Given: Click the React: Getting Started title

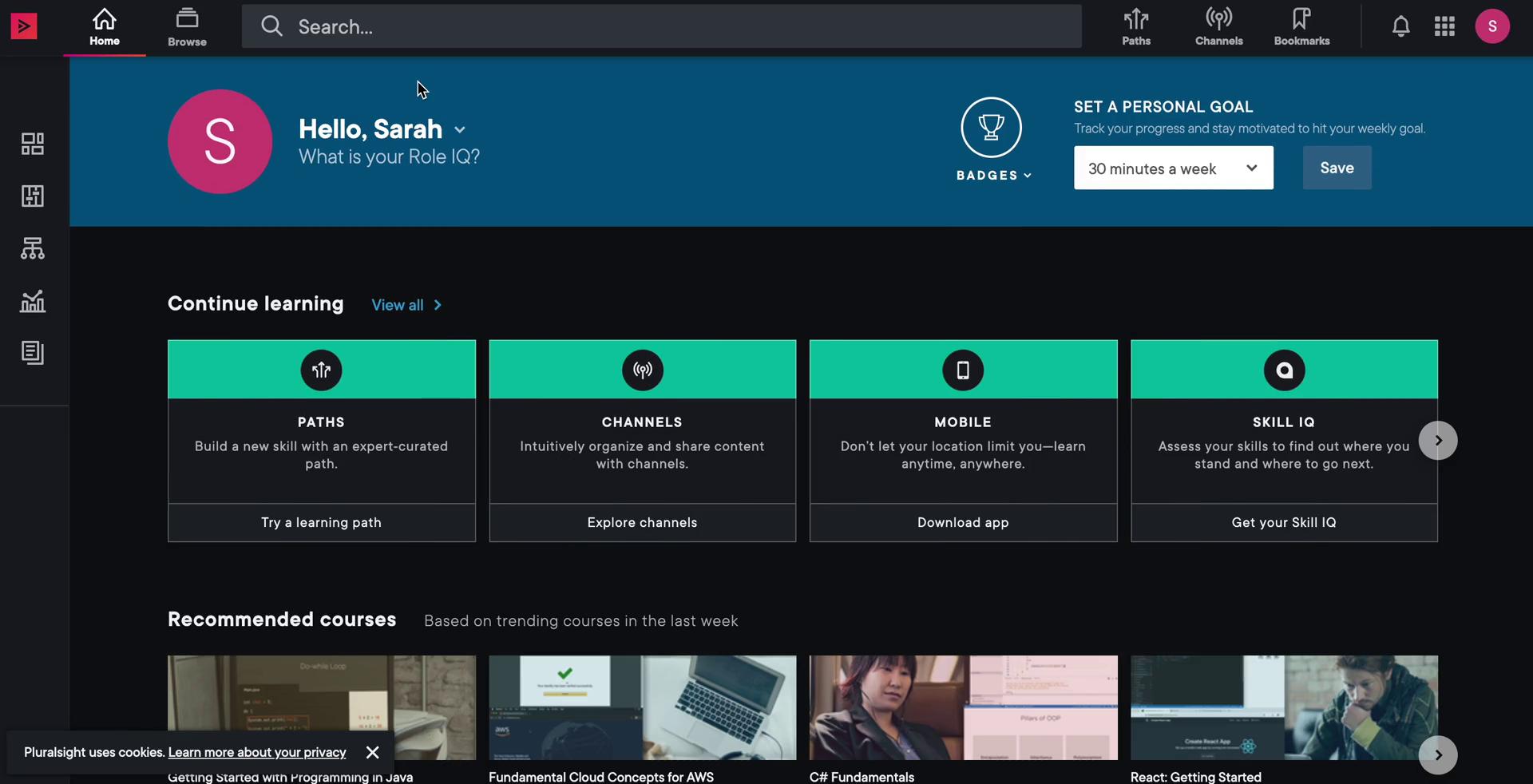Looking at the screenshot, I should (1196, 777).
